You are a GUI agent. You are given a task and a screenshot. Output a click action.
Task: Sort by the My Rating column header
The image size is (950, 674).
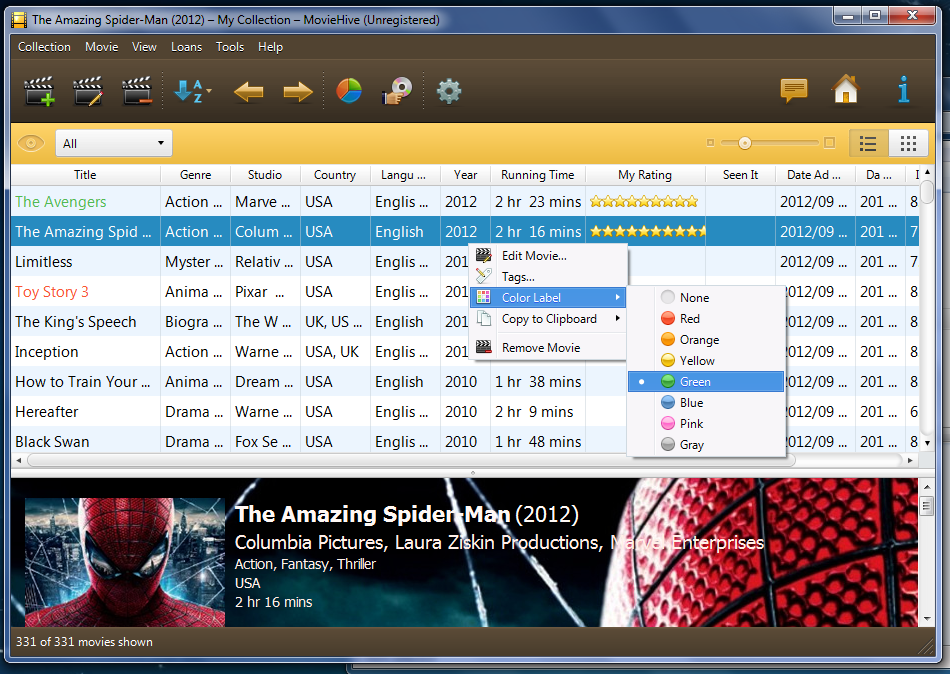(645, 175)
